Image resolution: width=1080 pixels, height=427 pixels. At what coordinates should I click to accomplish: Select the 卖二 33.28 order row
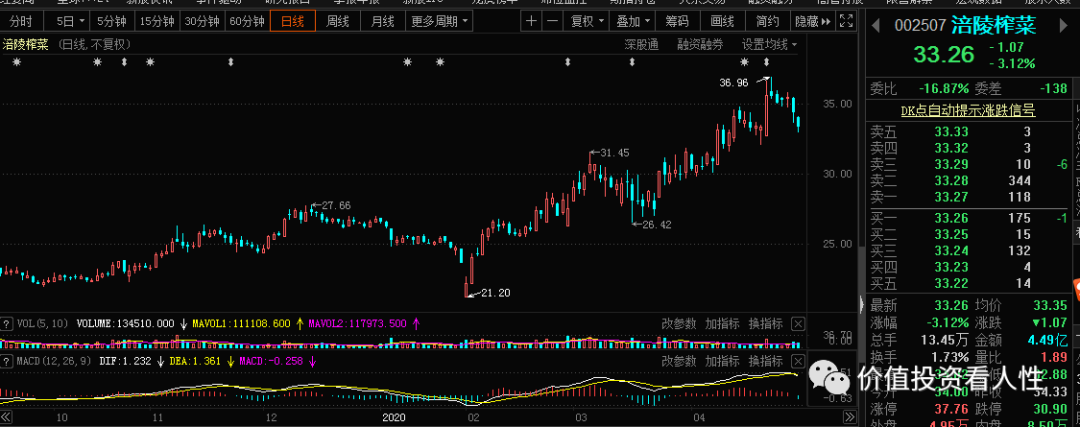pyautogui.click(x=966, y=181)
